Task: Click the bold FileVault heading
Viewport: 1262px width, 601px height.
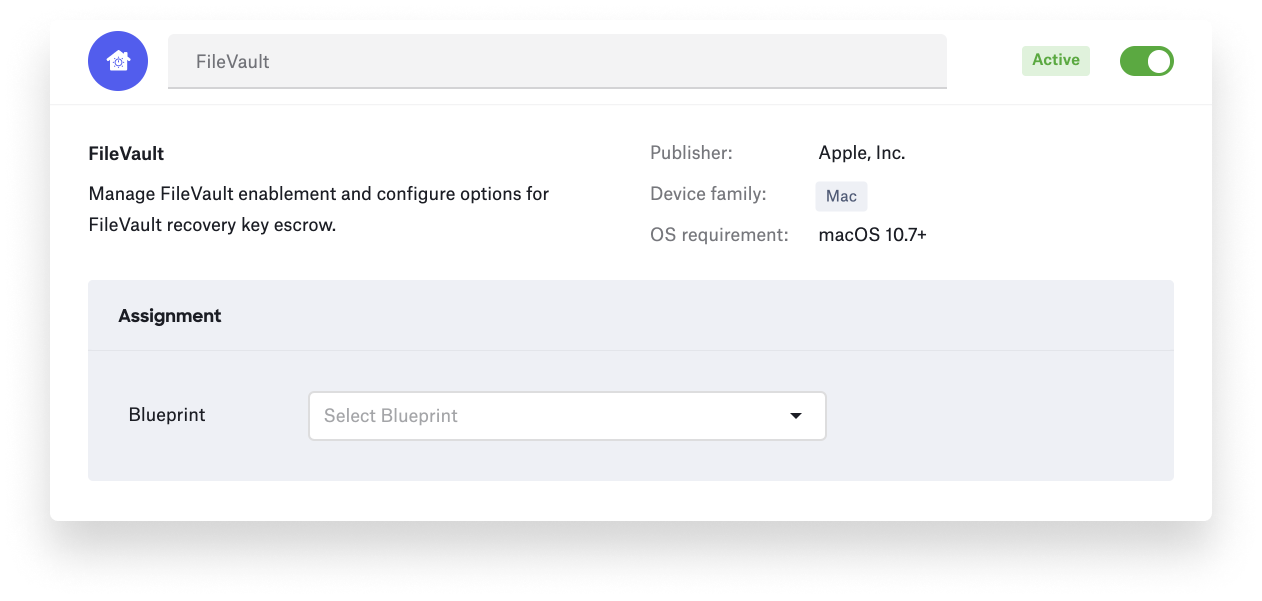Action: [126, 154]
